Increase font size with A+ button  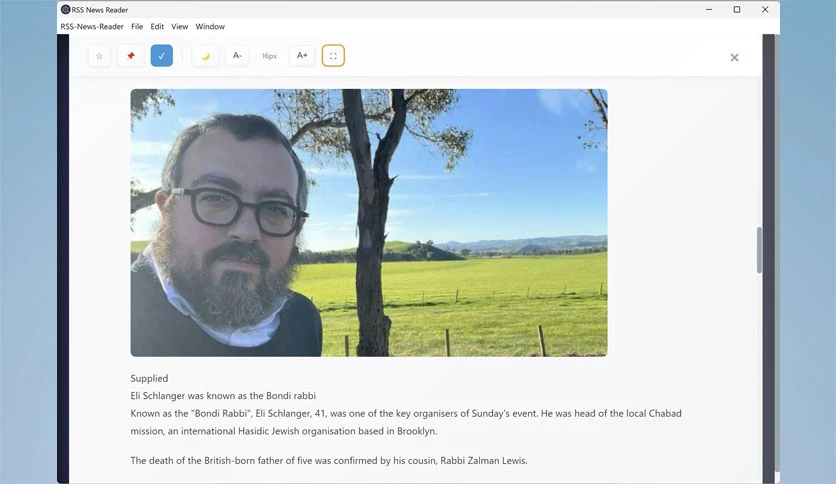pos(302,55)
